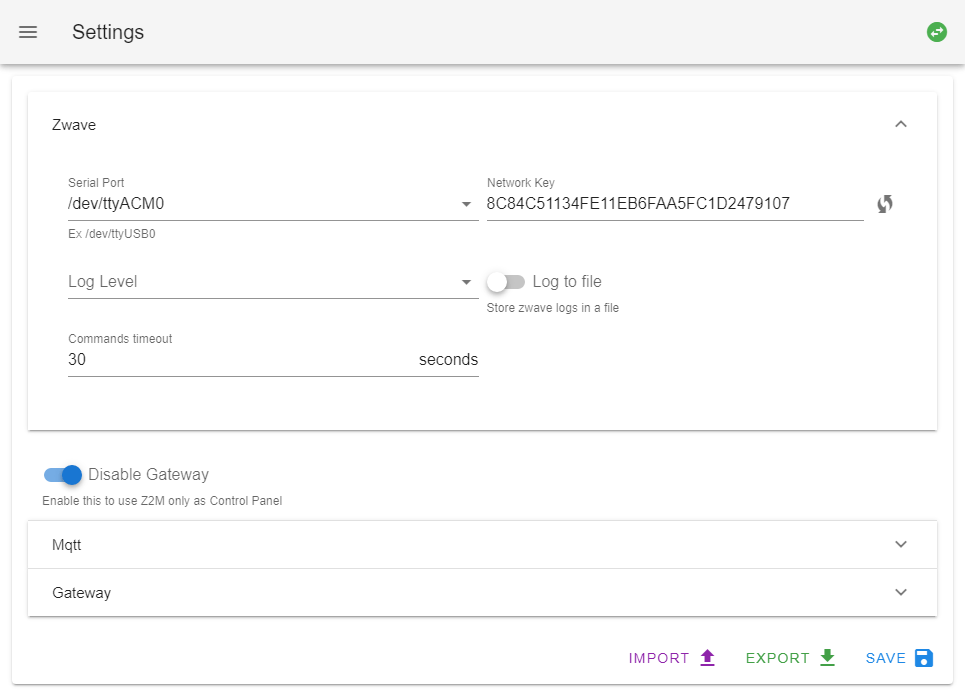Viewport: 965px width, 690px height.
Task: Open the hamburger navigation menu
Action: (x=28, y=32)
